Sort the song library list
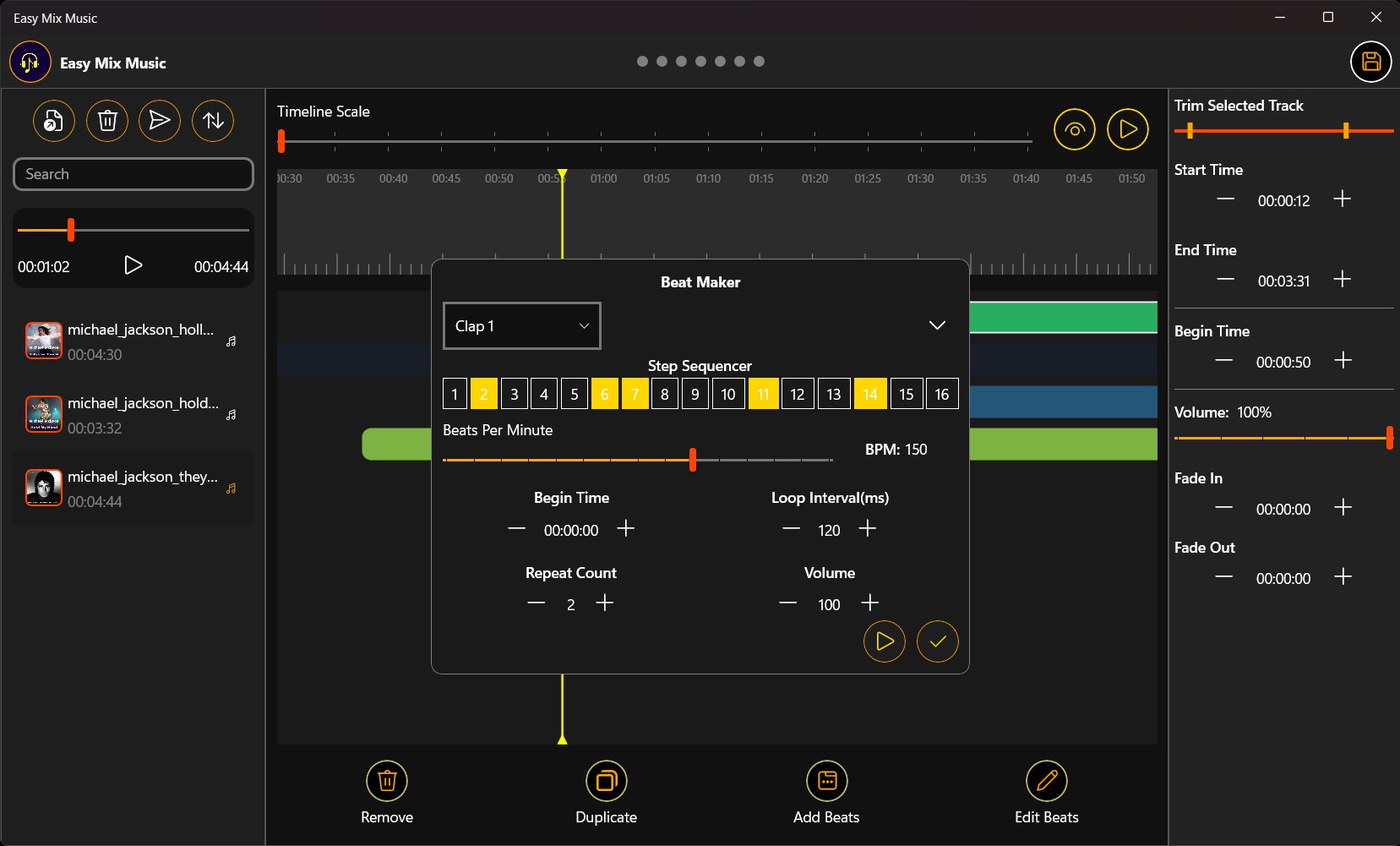The height and width of the screenshot is (846, 1400). coord(212,121)
